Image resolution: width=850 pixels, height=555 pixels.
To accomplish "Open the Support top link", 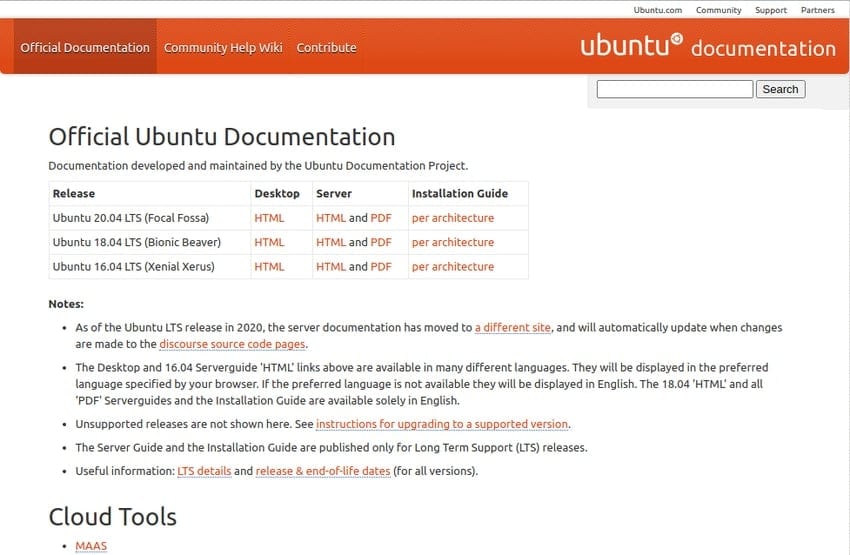I will click(x=771, y=10).
